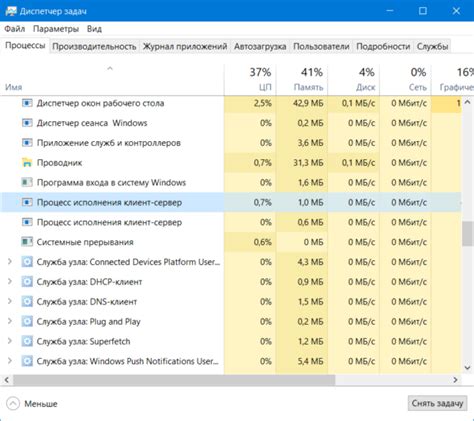This screenshot has height=421, width=474.
Task: Click the Снять задачу button
Action: click(x=437, y=403)
